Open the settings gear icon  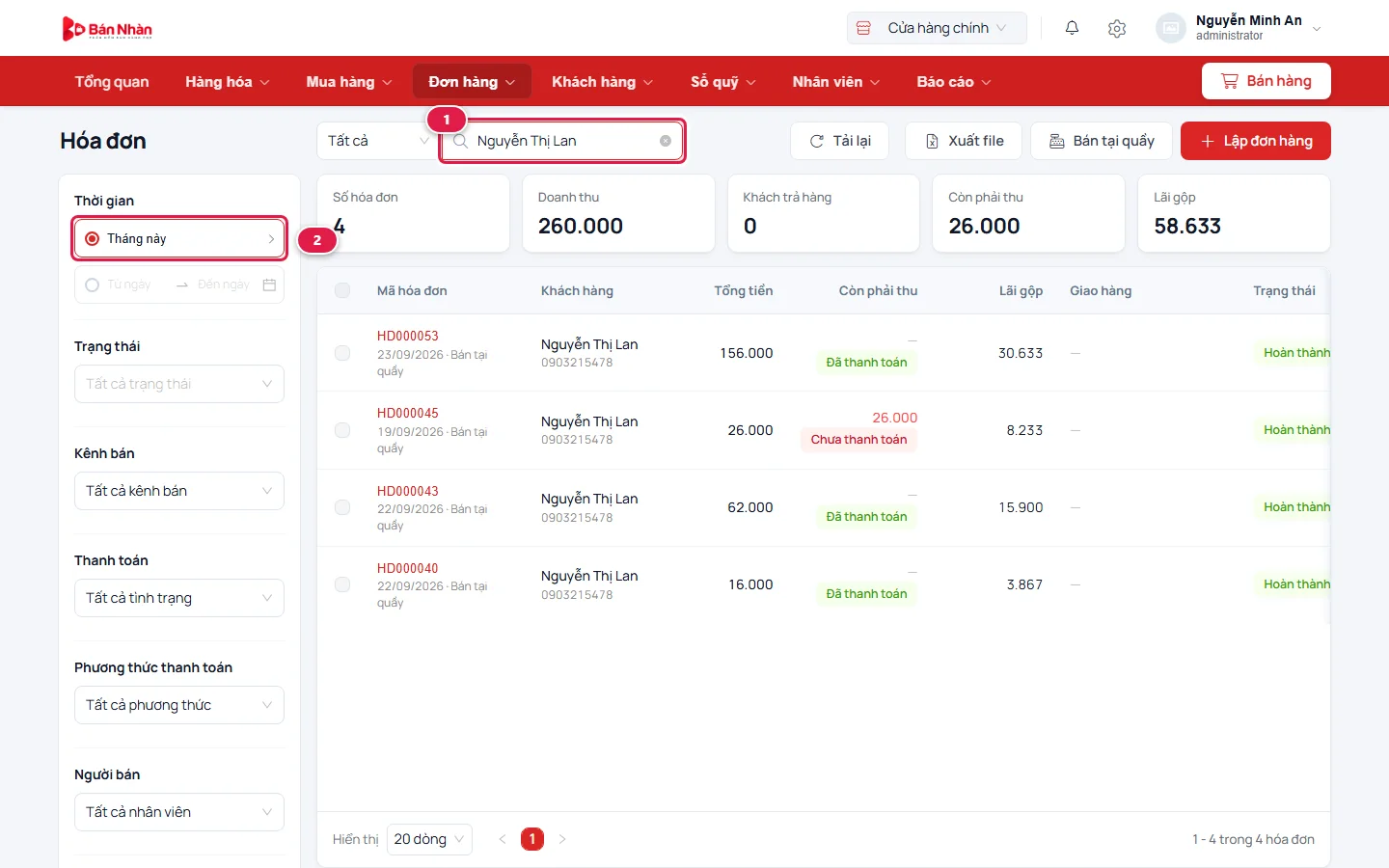[1117, 28]
